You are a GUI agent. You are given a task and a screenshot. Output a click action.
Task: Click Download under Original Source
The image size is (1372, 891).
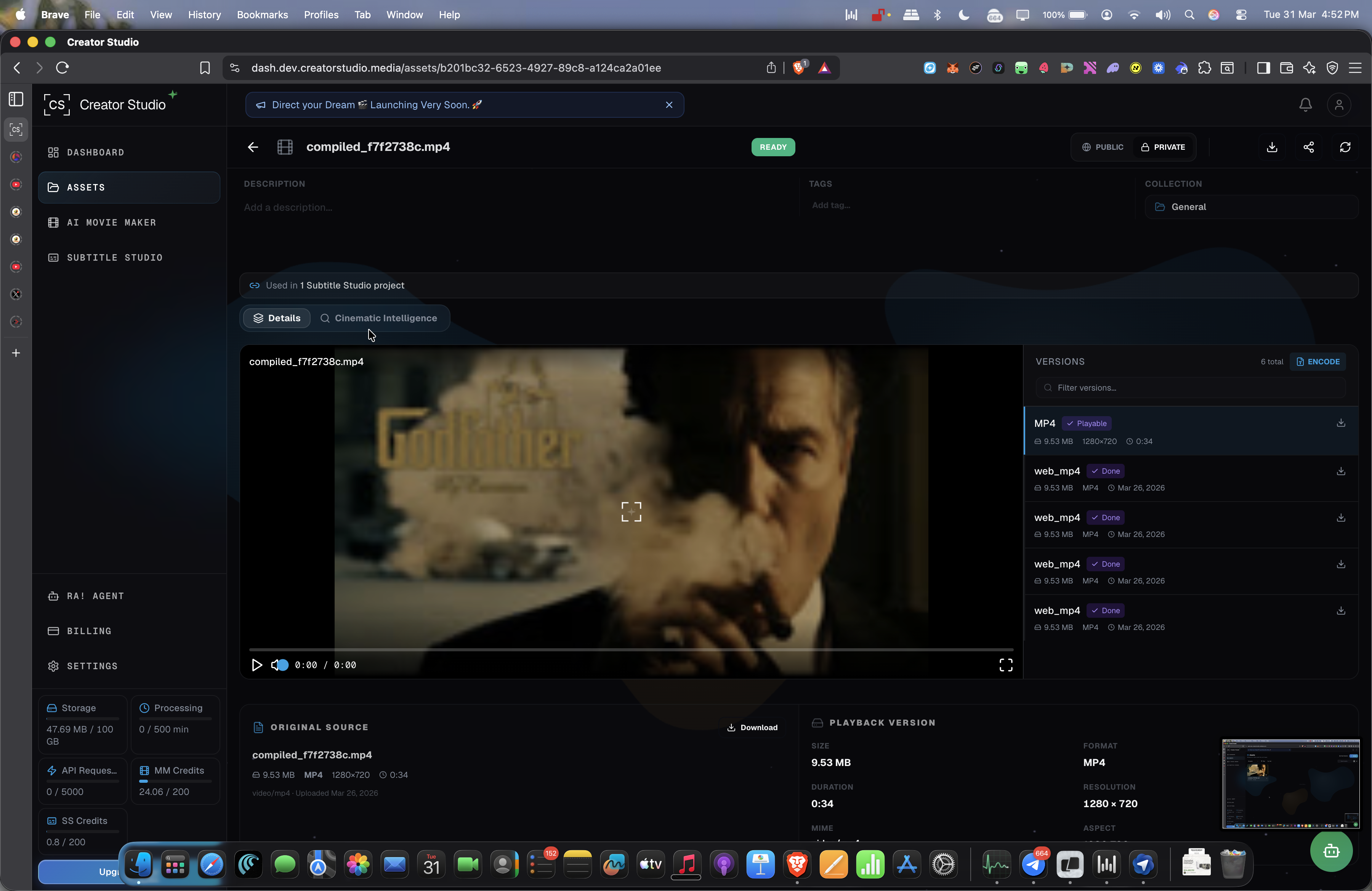click(752, 728)
